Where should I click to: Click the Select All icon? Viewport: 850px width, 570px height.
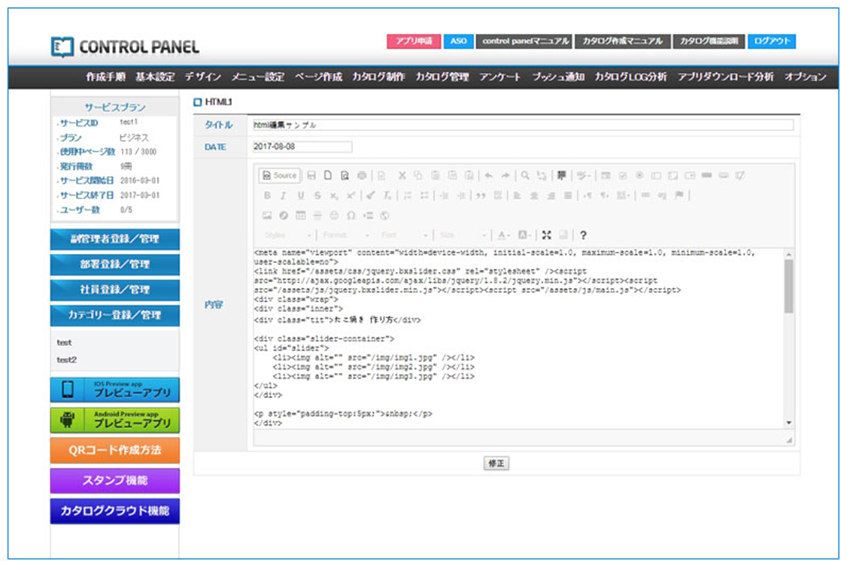pyautogui.click(x=562, y=175)
